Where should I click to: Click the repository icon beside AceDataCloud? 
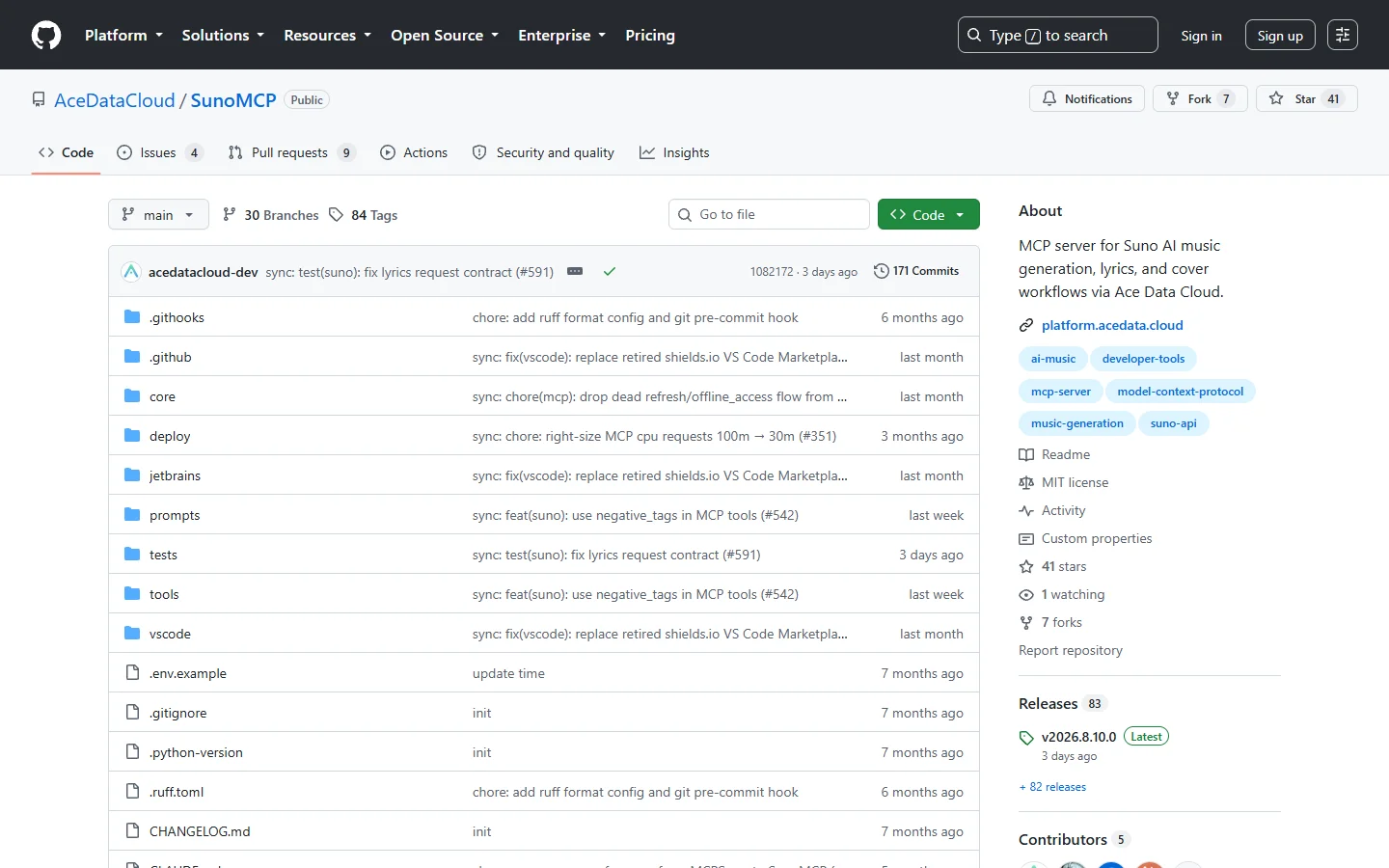pyautogui.click(x=39, y=100)
